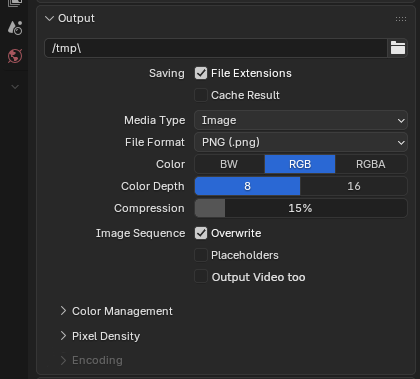Viewport: 420px width, 379px height.
Task: Open the File Format PNG dropdown
Action: [x=301, y=142]
